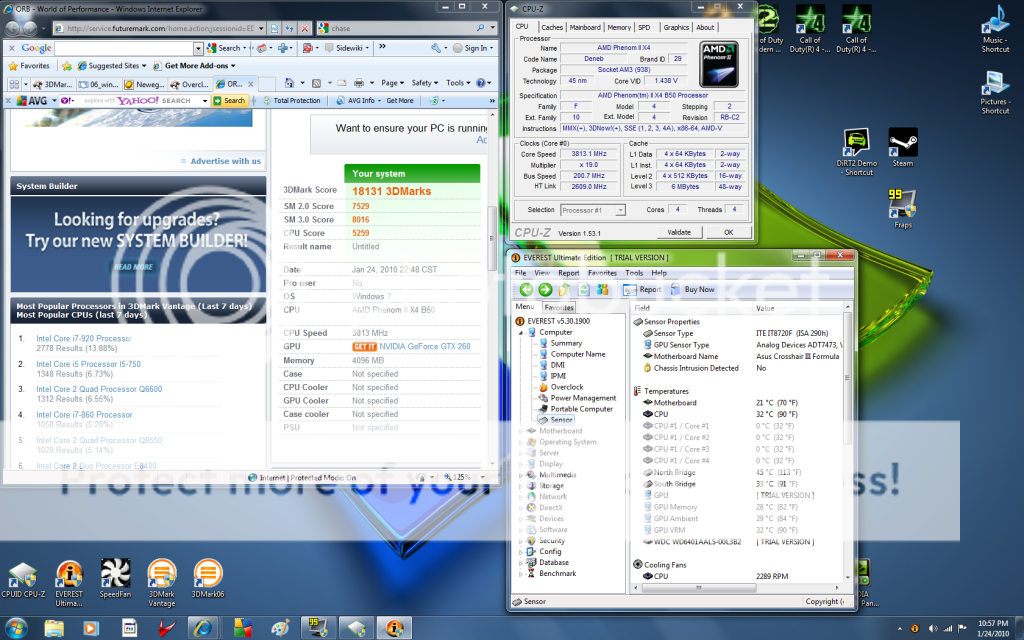Open the File menu in EVEREST
This screenshot has height=640, width=1024.
click(x=520, y=273)
